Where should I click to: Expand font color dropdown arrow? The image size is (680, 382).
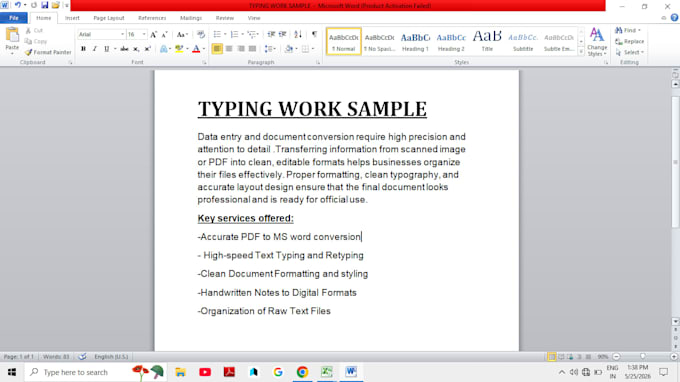[x=204, y=49]
